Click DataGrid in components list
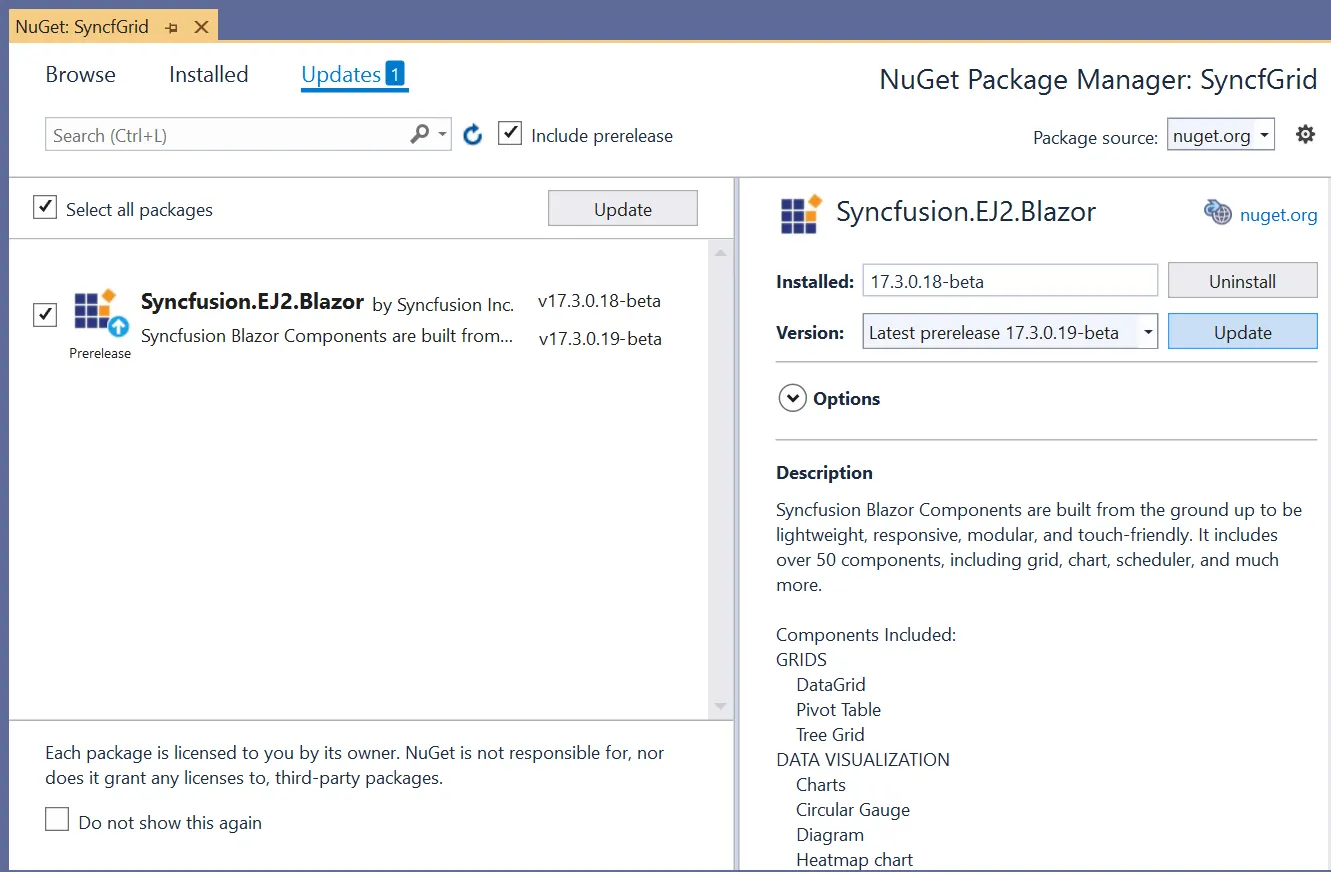This screenshot has height=872, width=1331. tap(831, 684)
